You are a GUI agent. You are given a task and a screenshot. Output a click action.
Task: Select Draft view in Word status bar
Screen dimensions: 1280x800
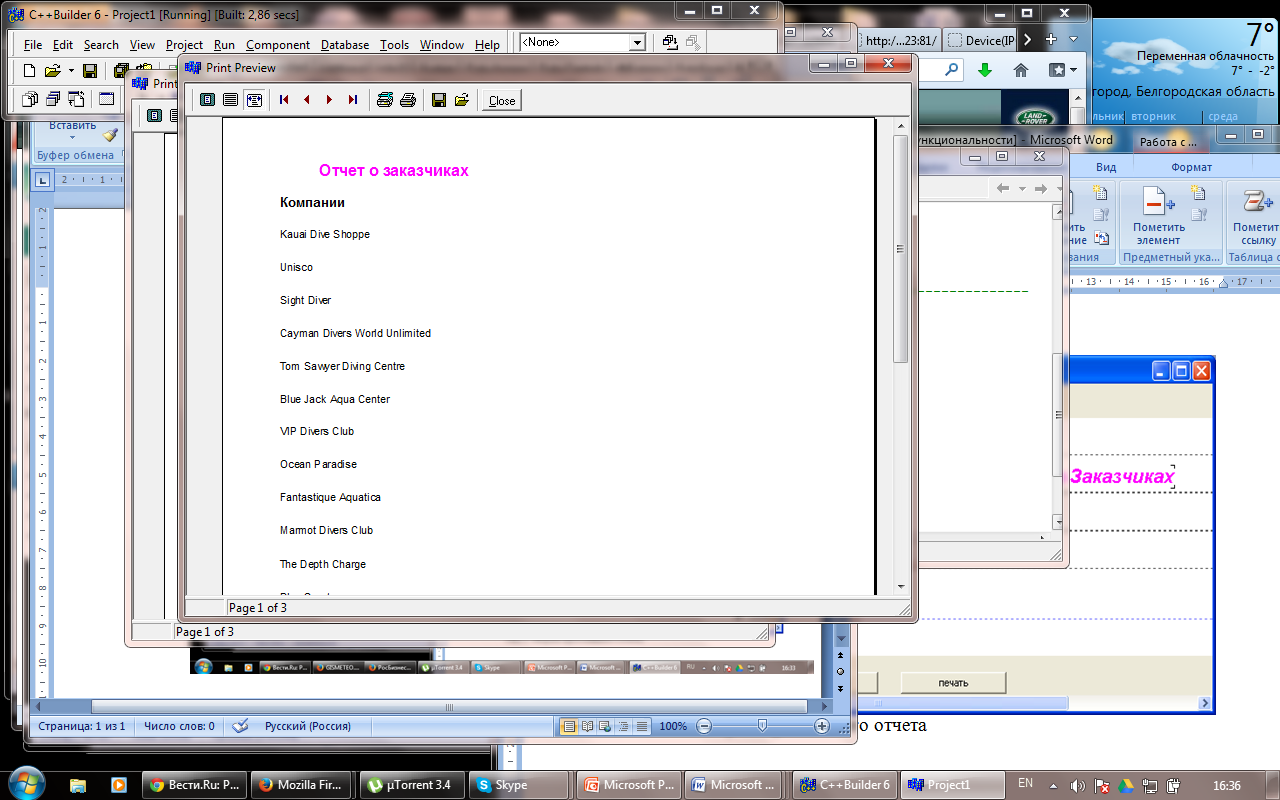(x=642, y=726)
